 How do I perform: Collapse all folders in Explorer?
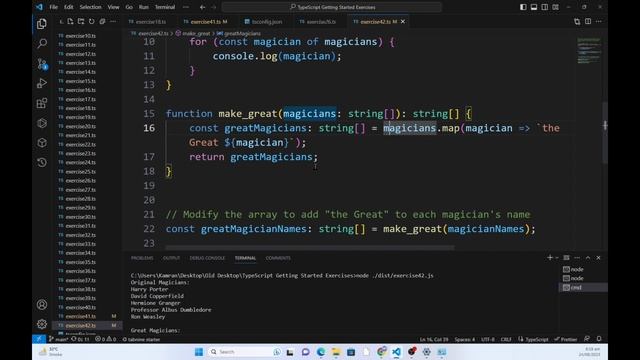coord(102,22)
